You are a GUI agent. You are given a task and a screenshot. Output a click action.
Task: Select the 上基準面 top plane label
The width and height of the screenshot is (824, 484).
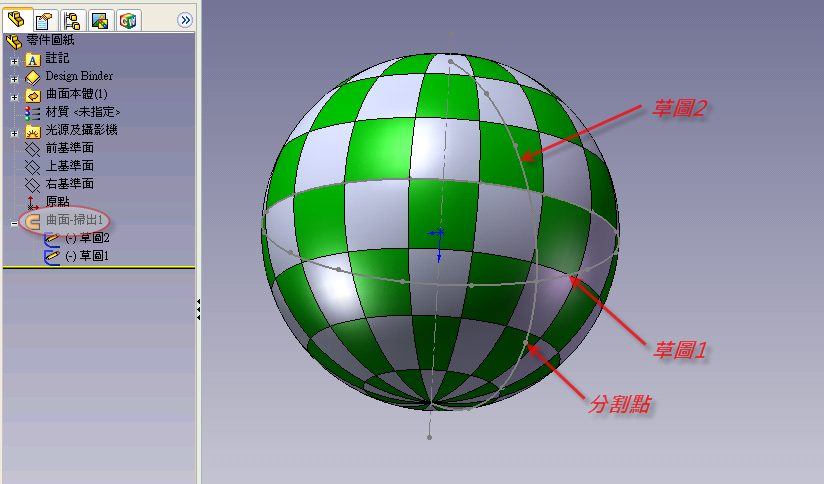coord(69,166)
